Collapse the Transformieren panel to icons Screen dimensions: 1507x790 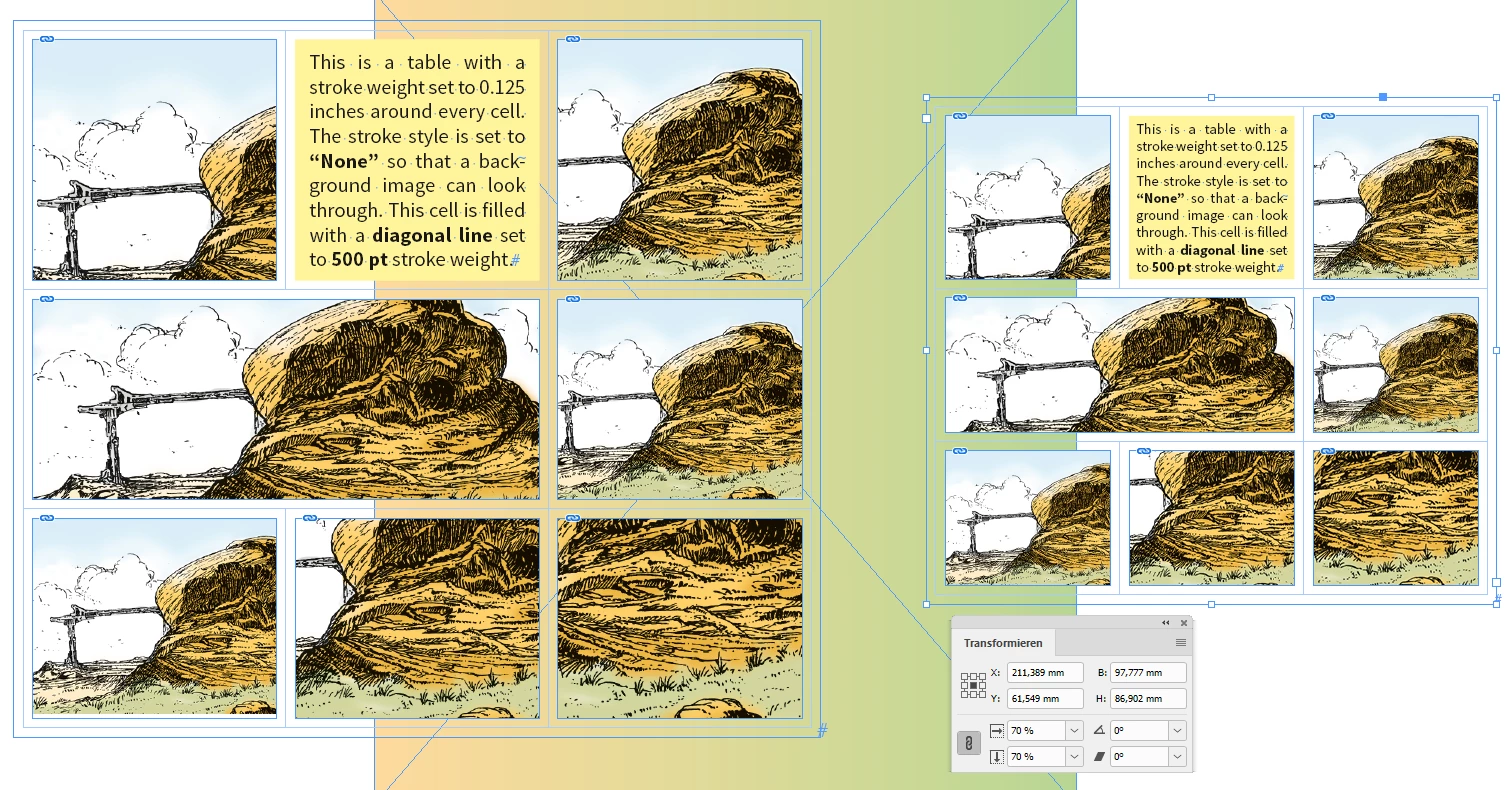pyautogui.click(x=1165, y=622)
